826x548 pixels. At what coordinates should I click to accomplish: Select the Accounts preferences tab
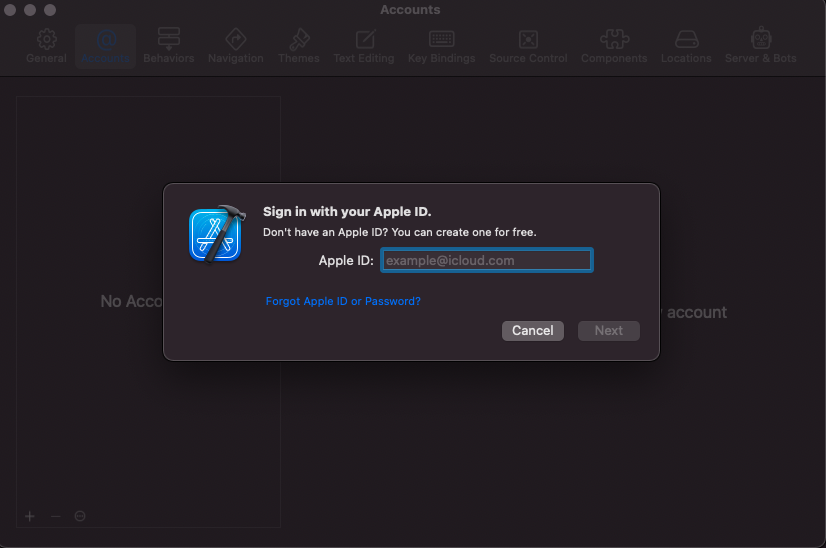(x=105, y=46)
